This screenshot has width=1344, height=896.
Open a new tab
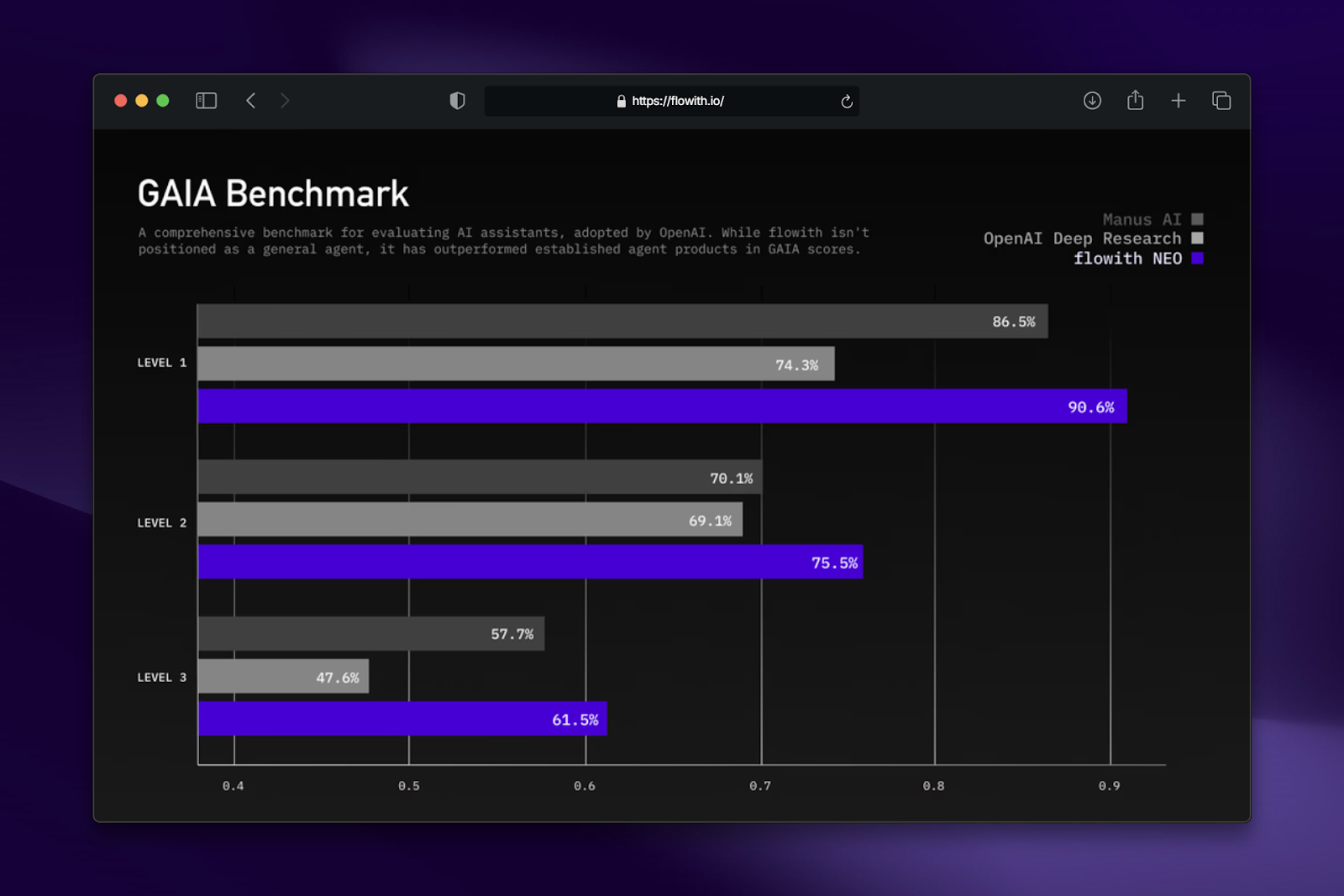[1179, 101]
